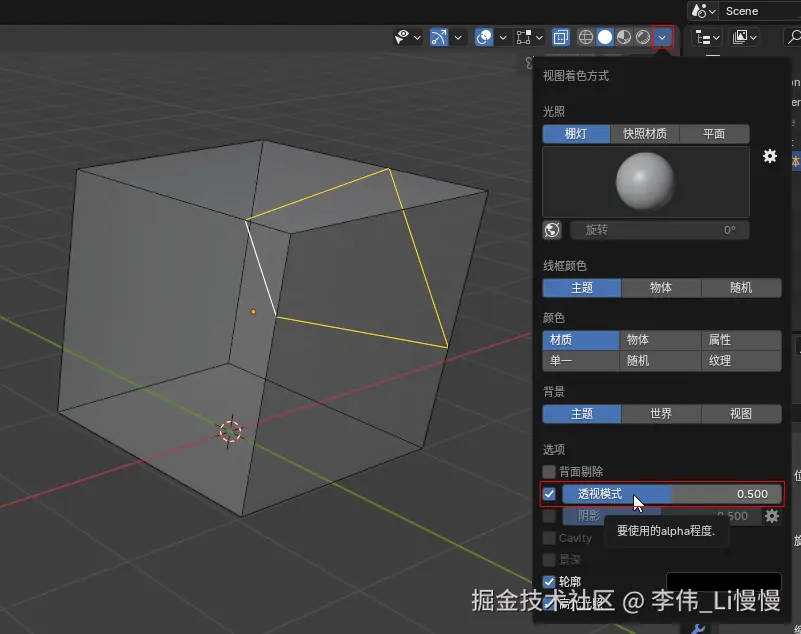Toggle the X-ray icon in the viewport header
801x634 pixels.
(560, 37)
